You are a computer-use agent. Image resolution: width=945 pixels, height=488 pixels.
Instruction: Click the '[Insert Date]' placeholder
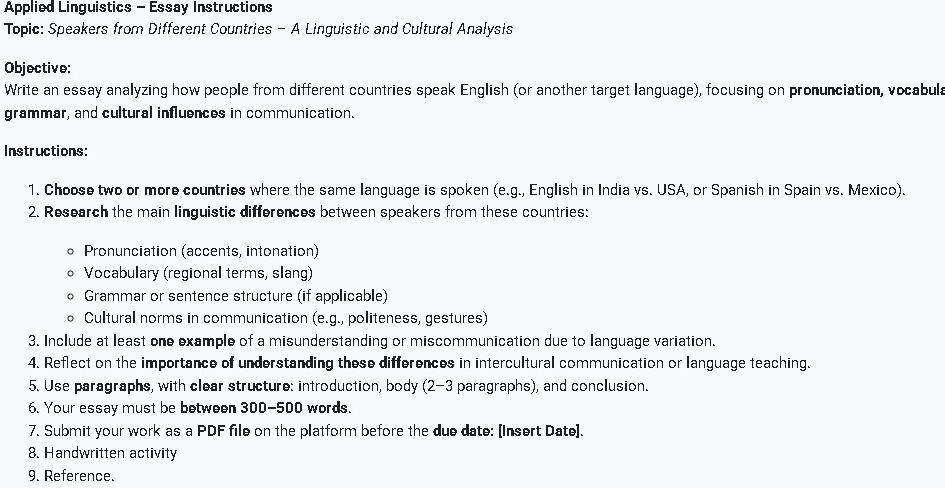[539, 431]
